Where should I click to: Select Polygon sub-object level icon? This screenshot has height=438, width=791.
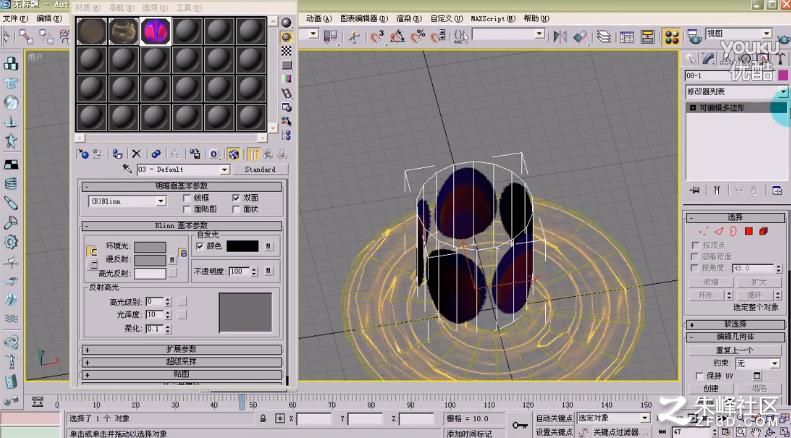[749, 231]
